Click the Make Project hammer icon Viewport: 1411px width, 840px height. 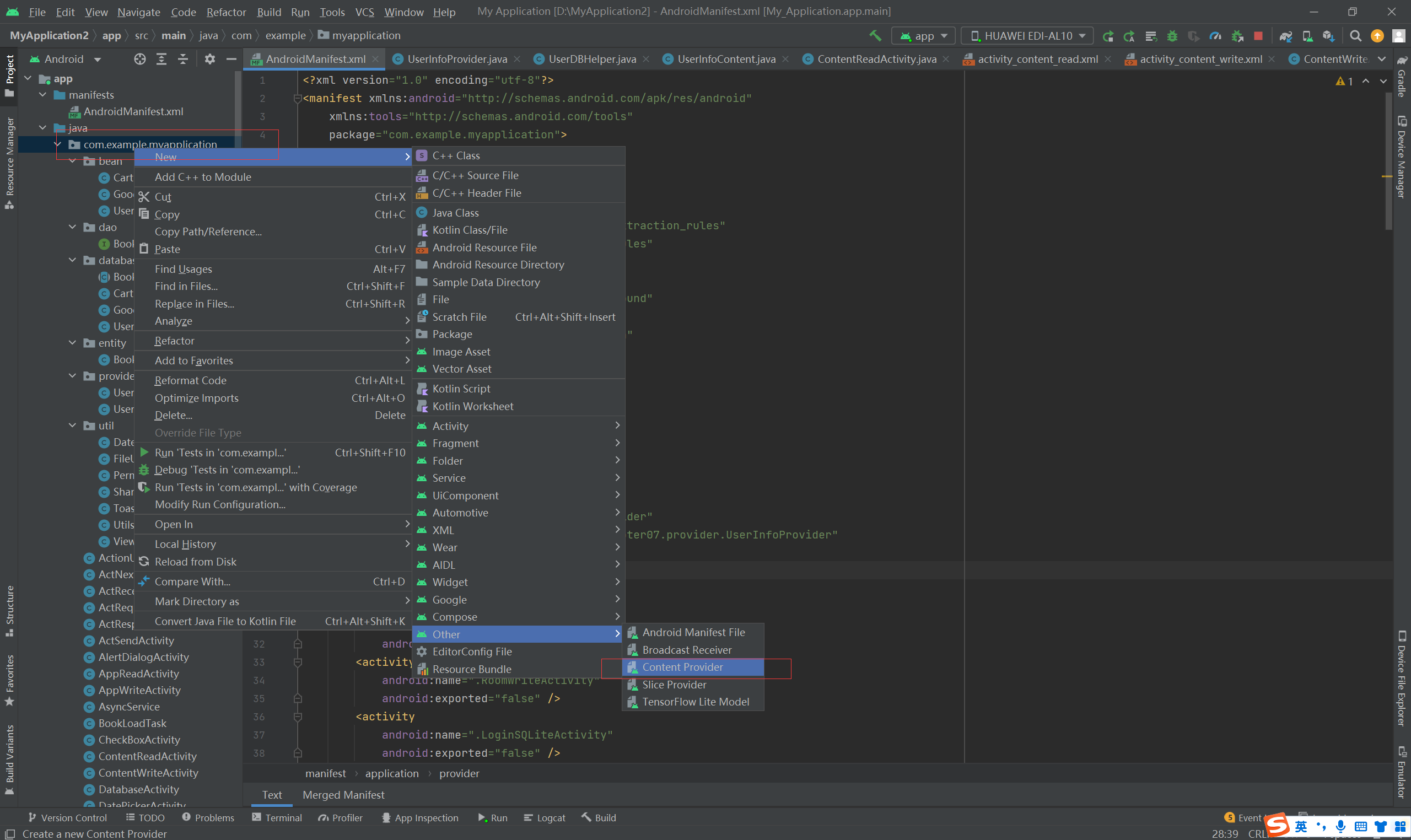point(875,36)
